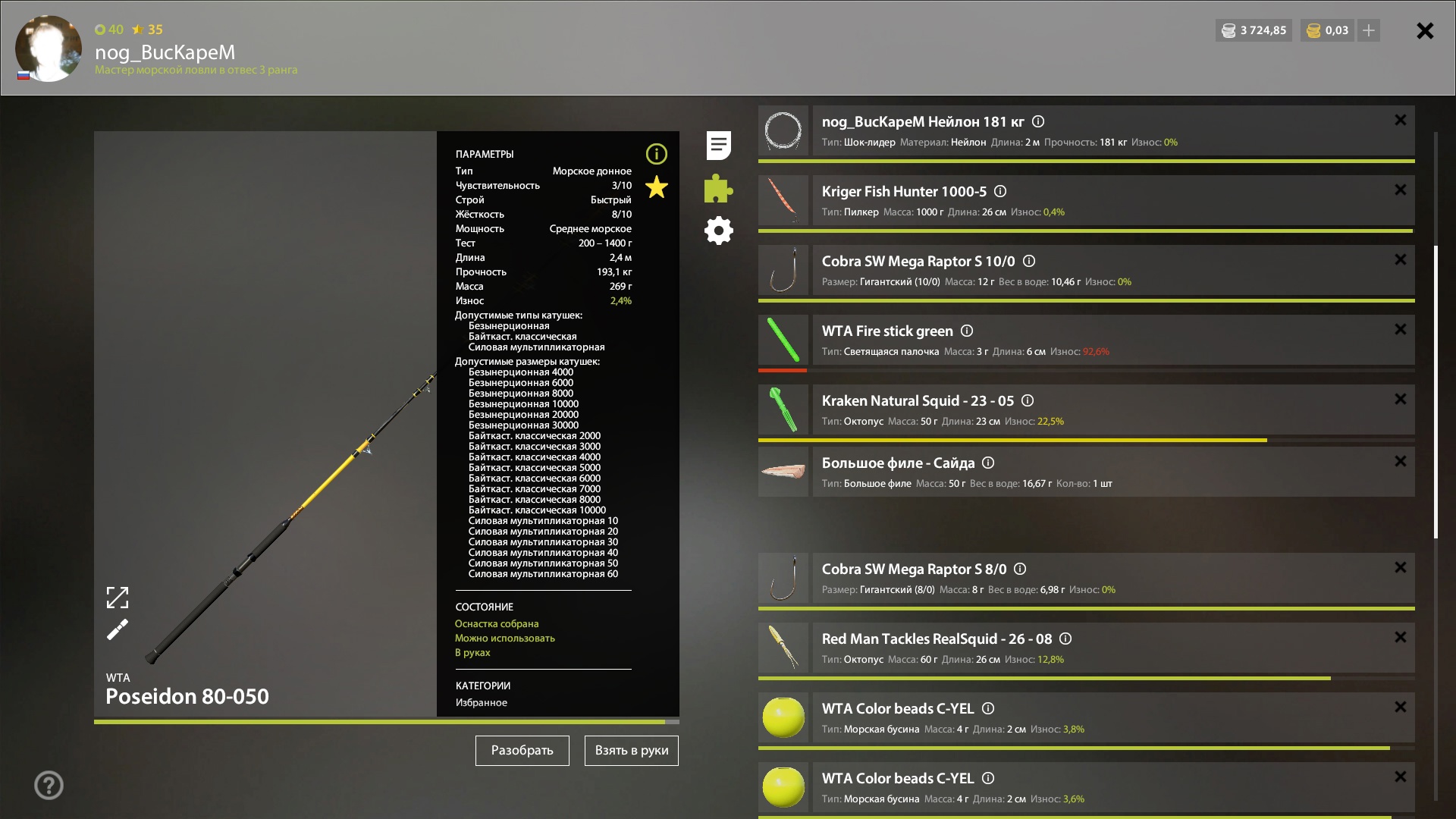Click the Можно использовать status text
Screen dimensions: 1456x819
(505, 639)
